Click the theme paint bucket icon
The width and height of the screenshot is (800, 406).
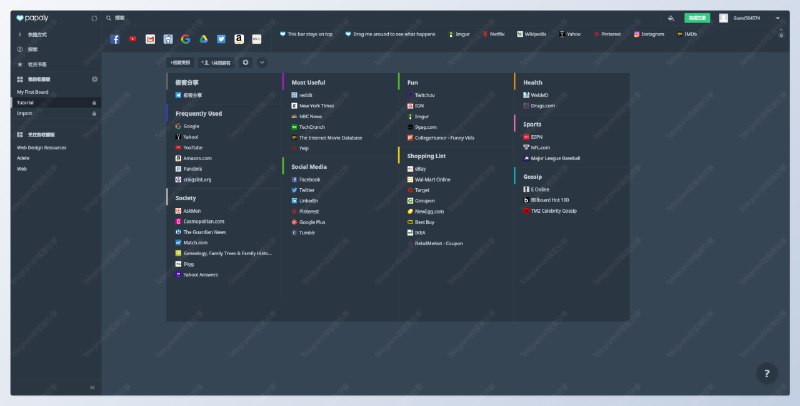(x=671, y=18)
